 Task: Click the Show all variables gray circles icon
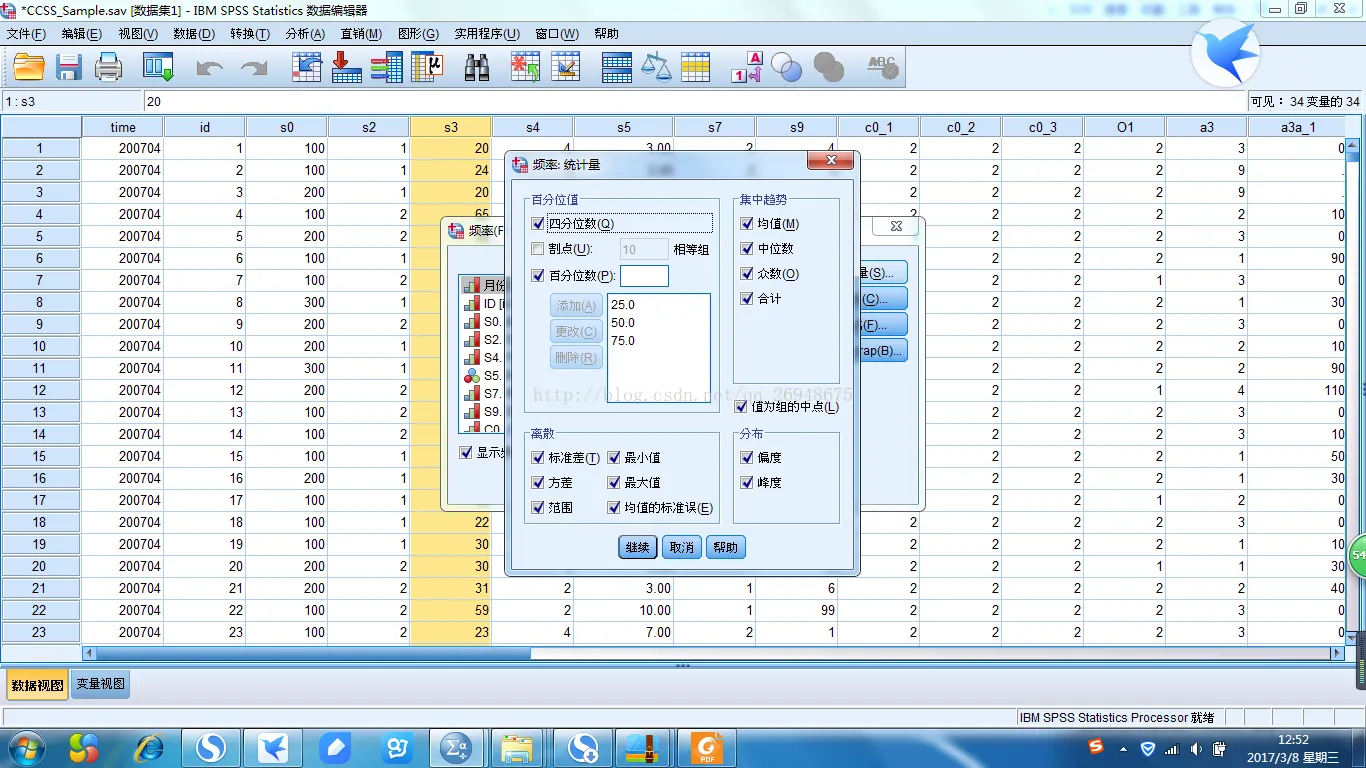coord(829,67)
